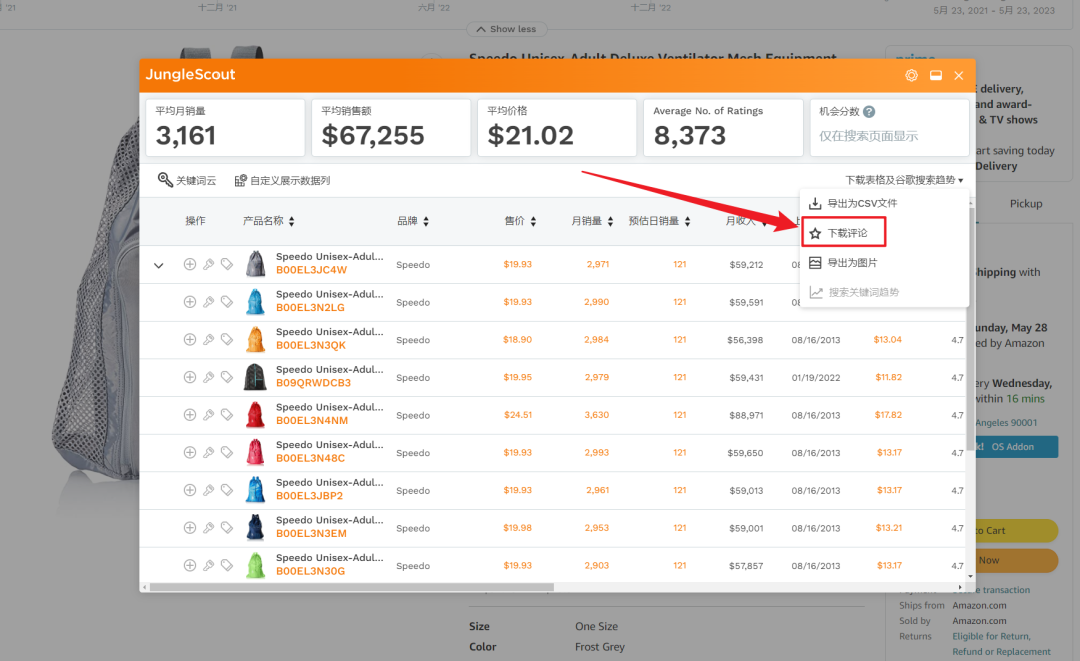Screen dimensions: 1080x661
Task: Sort by 产品名称 column arrows
Action: click(291, 221)
